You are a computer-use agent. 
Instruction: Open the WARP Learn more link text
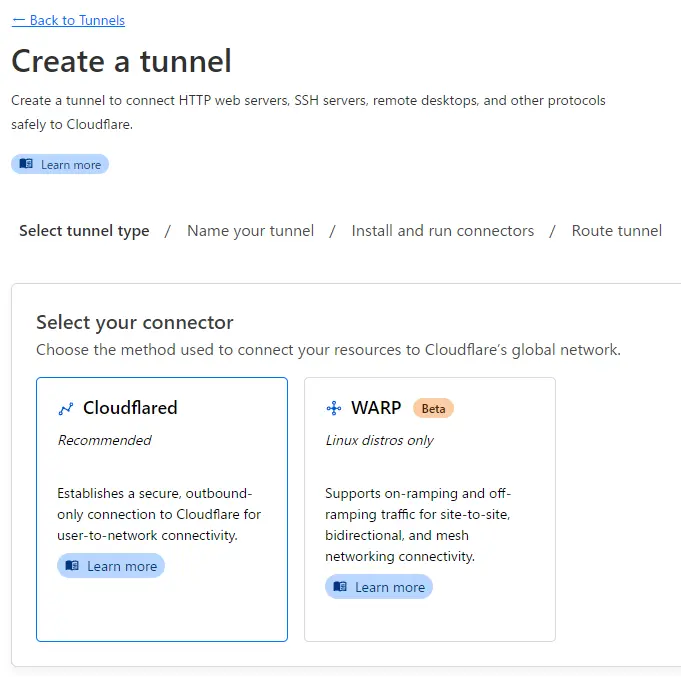pyautogui.click(x=389, y=587)
